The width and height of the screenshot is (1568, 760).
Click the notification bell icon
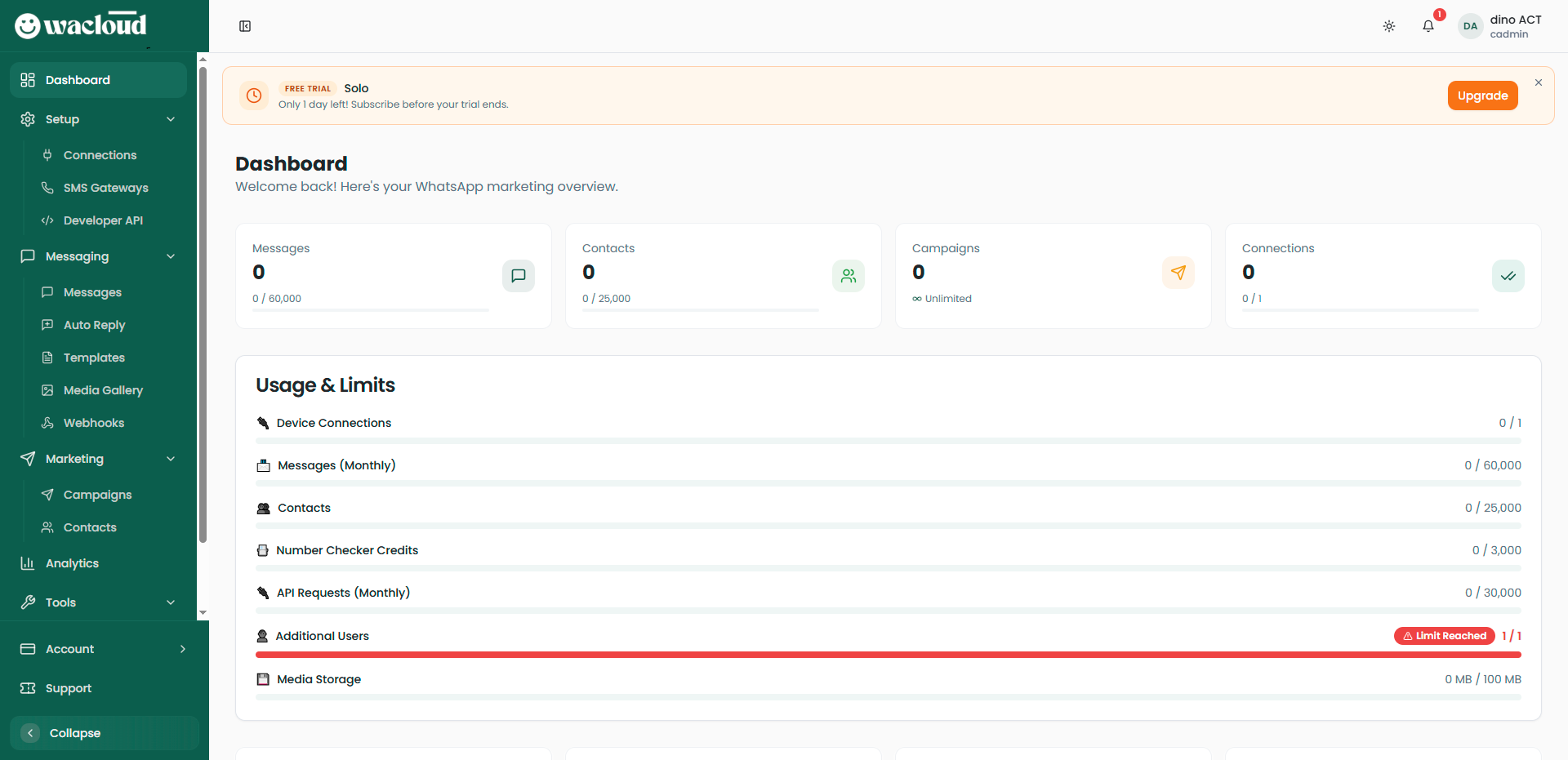coord(1428,26)
